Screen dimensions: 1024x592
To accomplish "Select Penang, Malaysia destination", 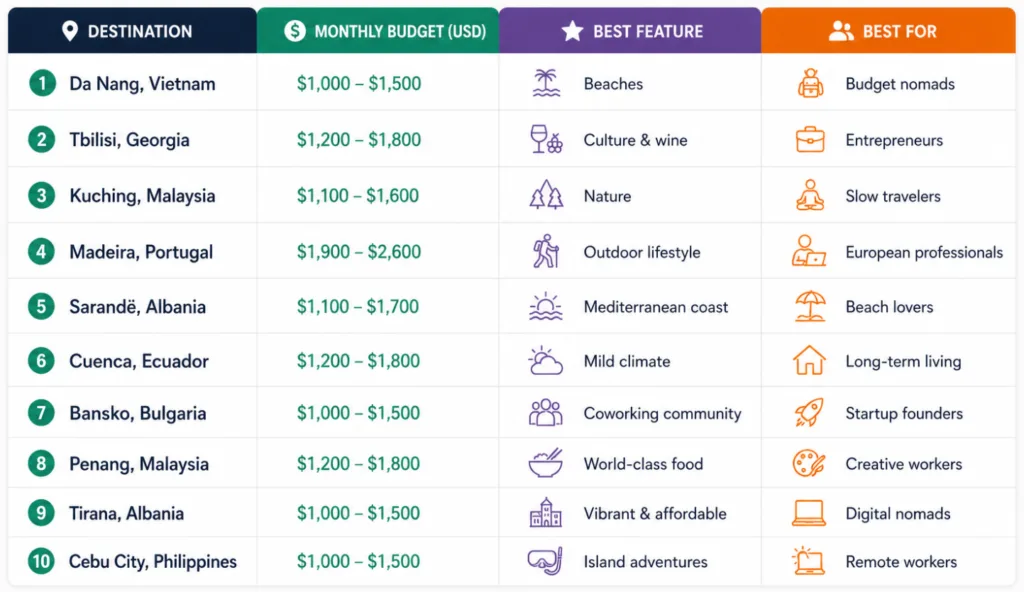I will (139, 463).
